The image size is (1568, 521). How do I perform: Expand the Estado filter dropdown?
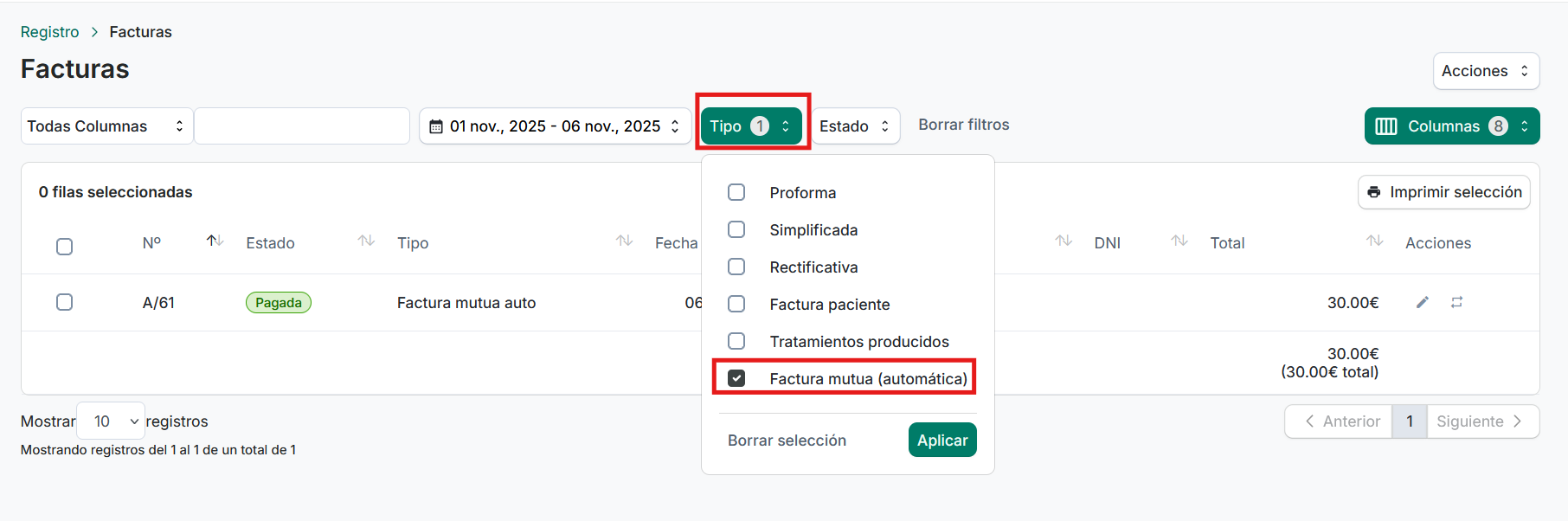[854, 126]
